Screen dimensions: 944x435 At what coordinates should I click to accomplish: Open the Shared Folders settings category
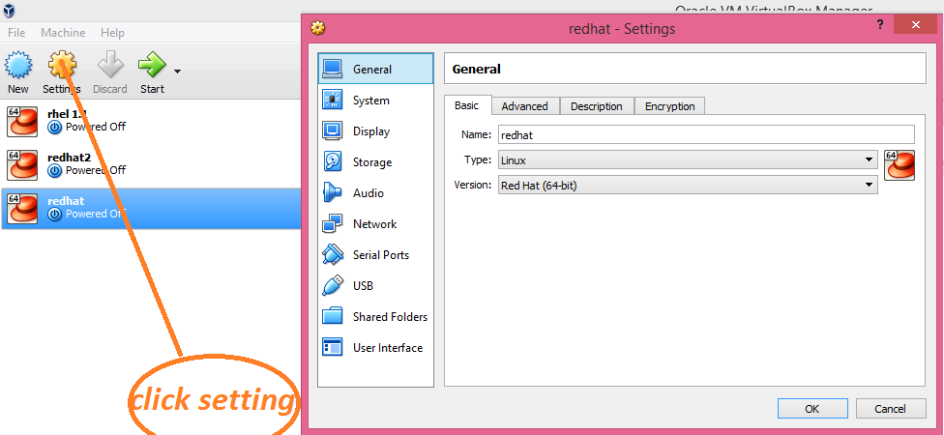pyautogui.click(x=376, y=316)
